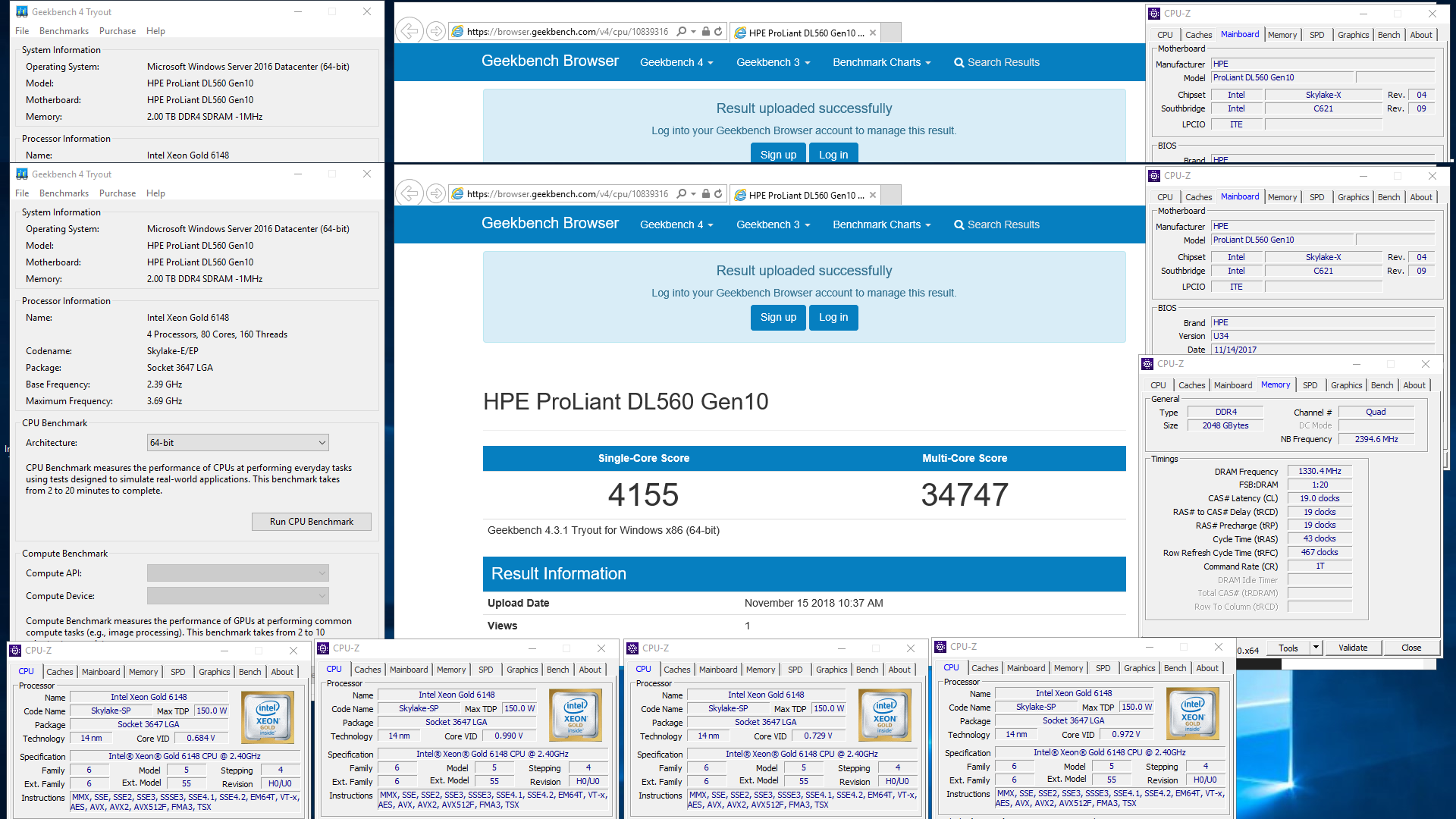Screen dimensions: 1456x819
Task: Select the Mainboard tab in the CPU-Z Memory window
Action: (1233, 385)
